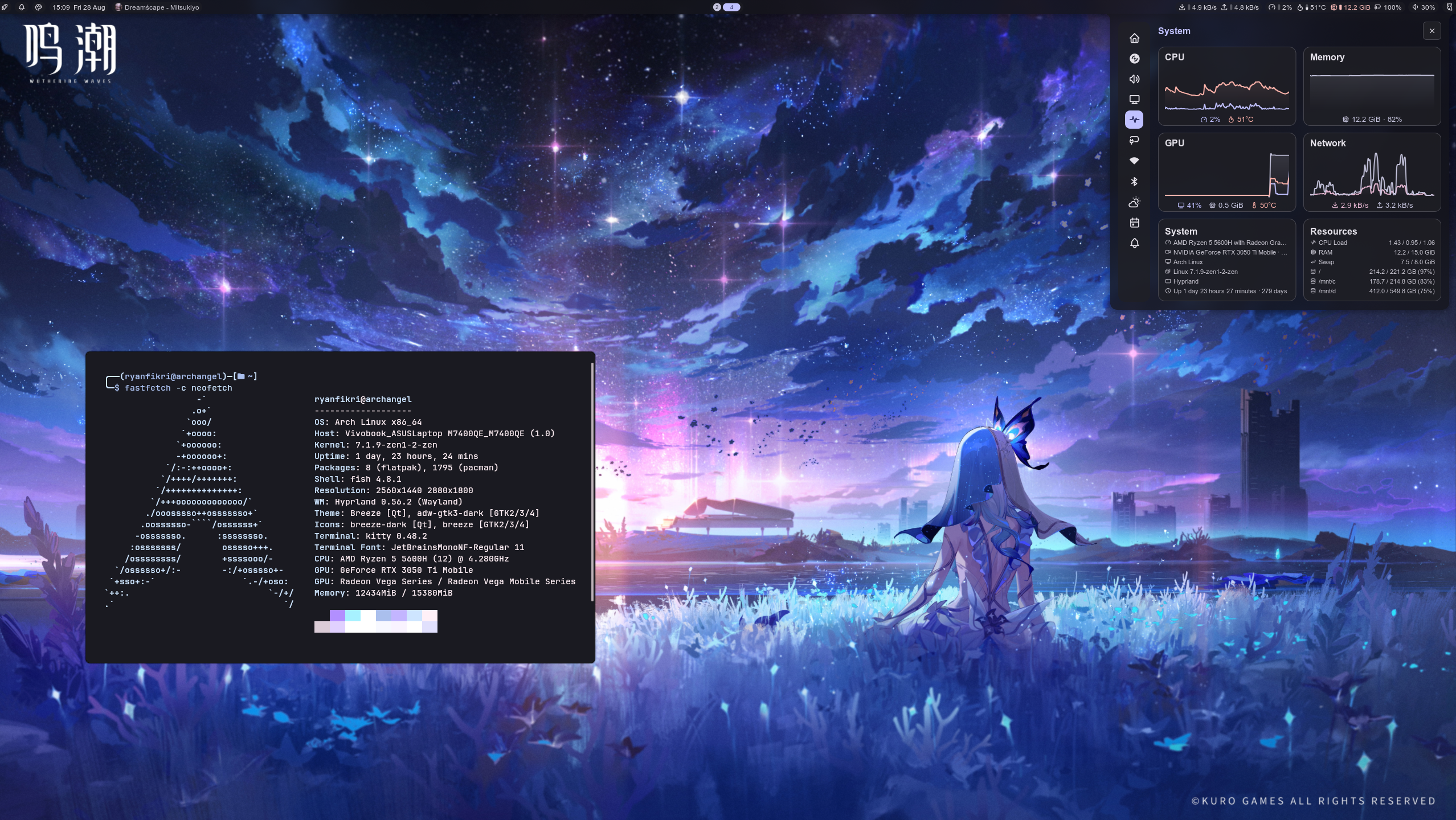Switch to workspace 4 in top bar
1456x820 pixels.
coord(731,7)
